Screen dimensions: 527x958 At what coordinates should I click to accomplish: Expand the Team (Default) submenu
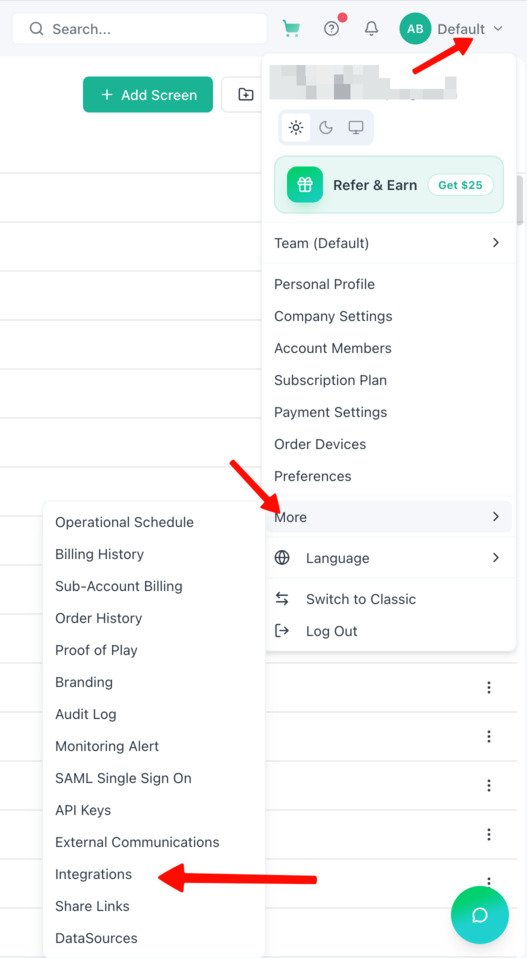click(x=390, y=243)
